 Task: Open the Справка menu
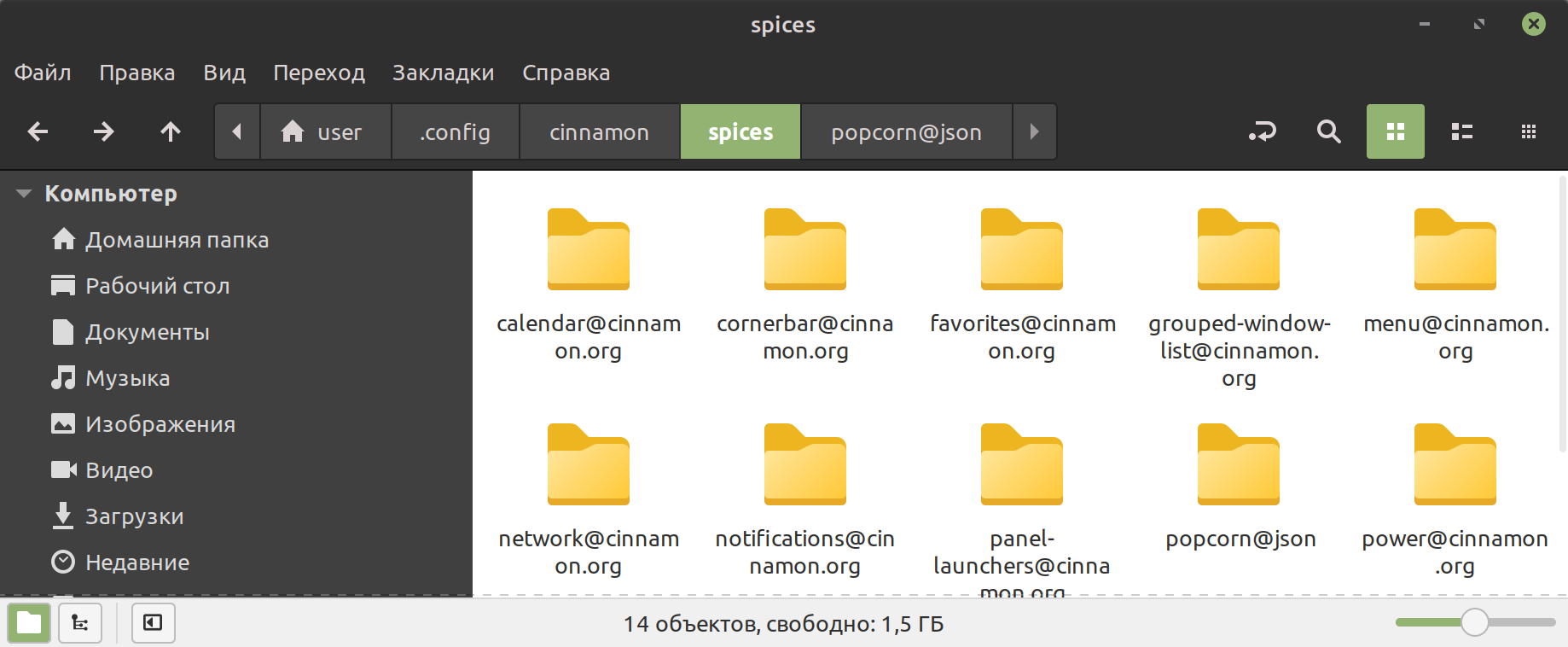tap(566, 73)
